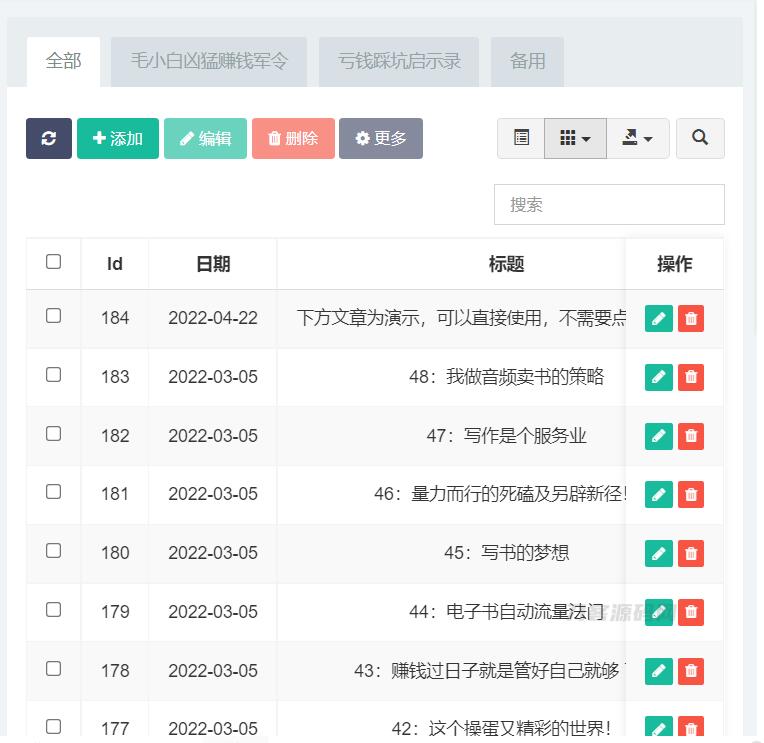The width and height of the screenshot is (764, 743).
Task: Edit row 179 with pencil icon
Action: (x=658, y=612)
